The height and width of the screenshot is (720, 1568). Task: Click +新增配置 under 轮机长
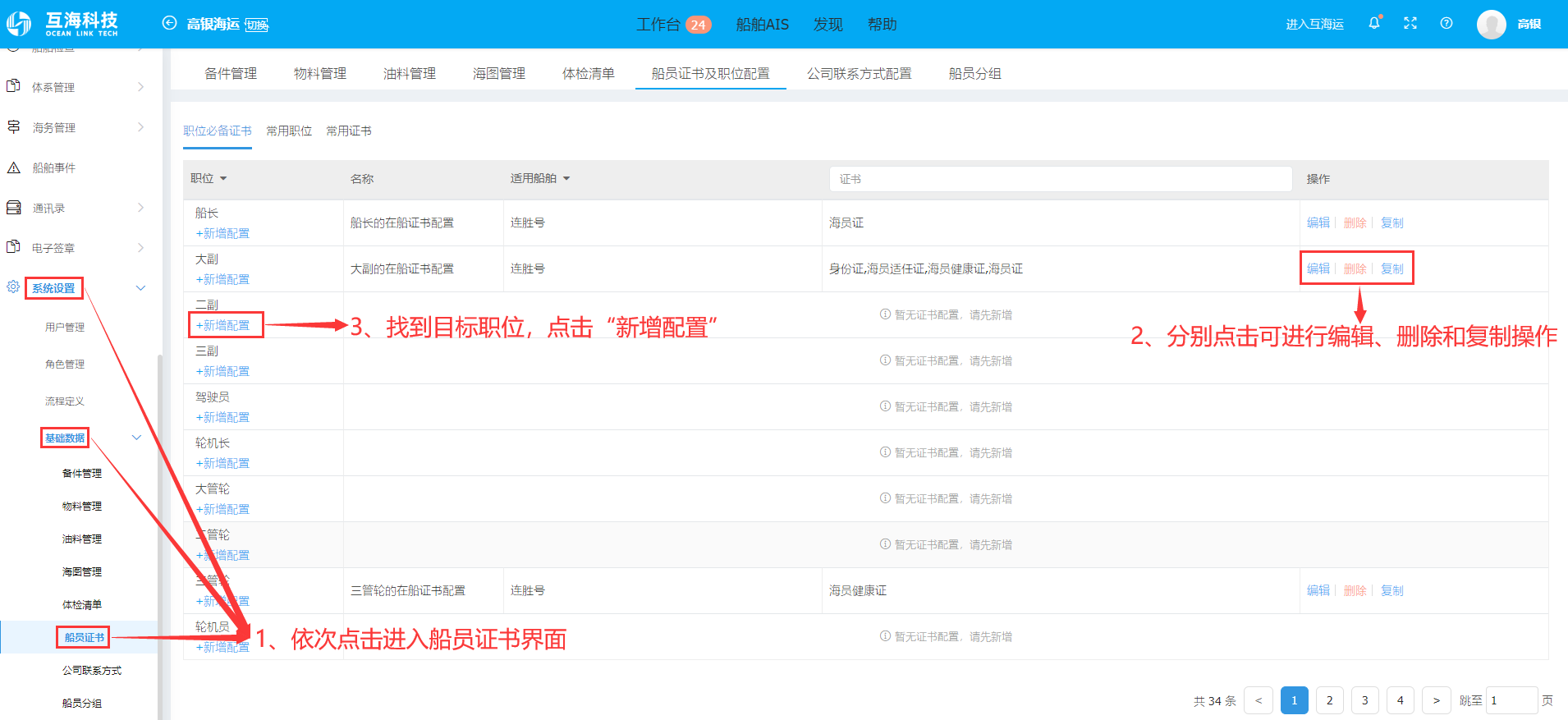222,463
